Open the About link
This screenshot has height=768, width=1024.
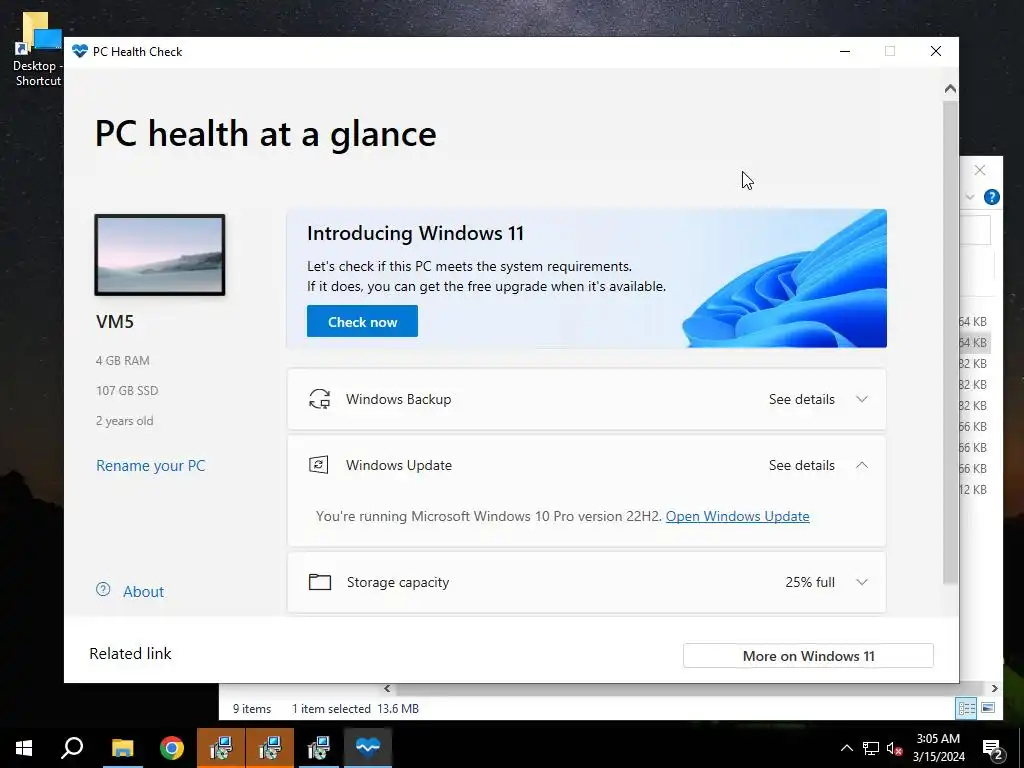[143, 592]
